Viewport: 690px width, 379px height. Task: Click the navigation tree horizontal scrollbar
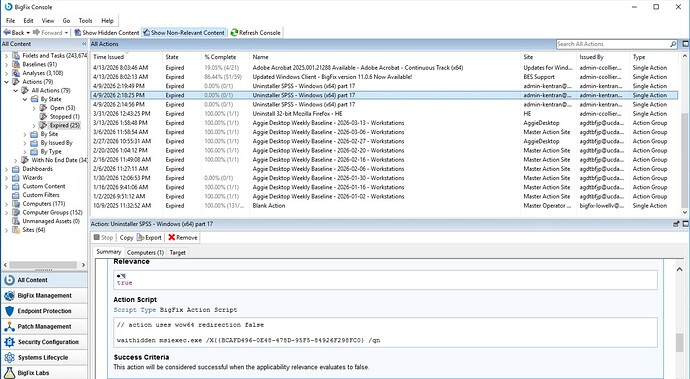pyautogui.click(x=44, y=265)
